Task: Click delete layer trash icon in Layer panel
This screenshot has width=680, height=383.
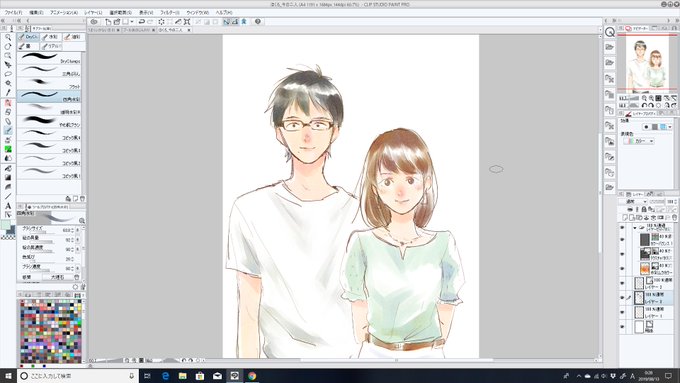Action: tap(674, 217)
